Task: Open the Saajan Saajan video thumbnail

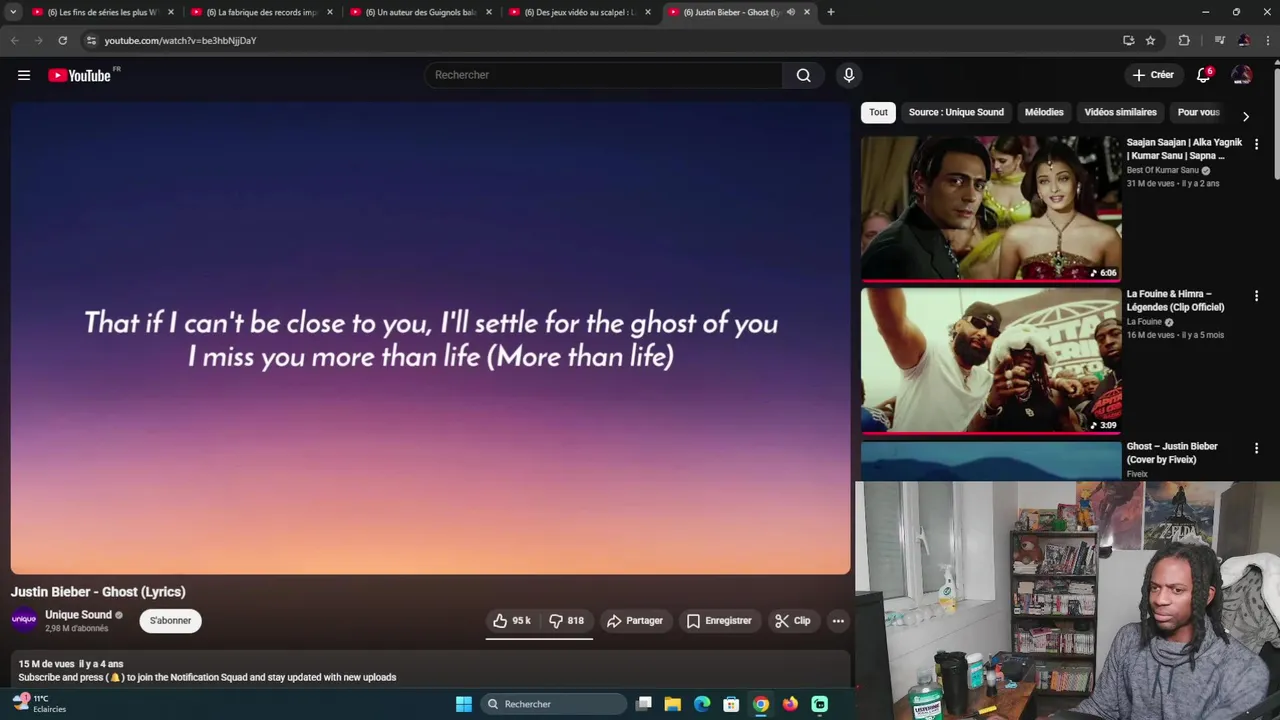Action: (x=991, y=209)
